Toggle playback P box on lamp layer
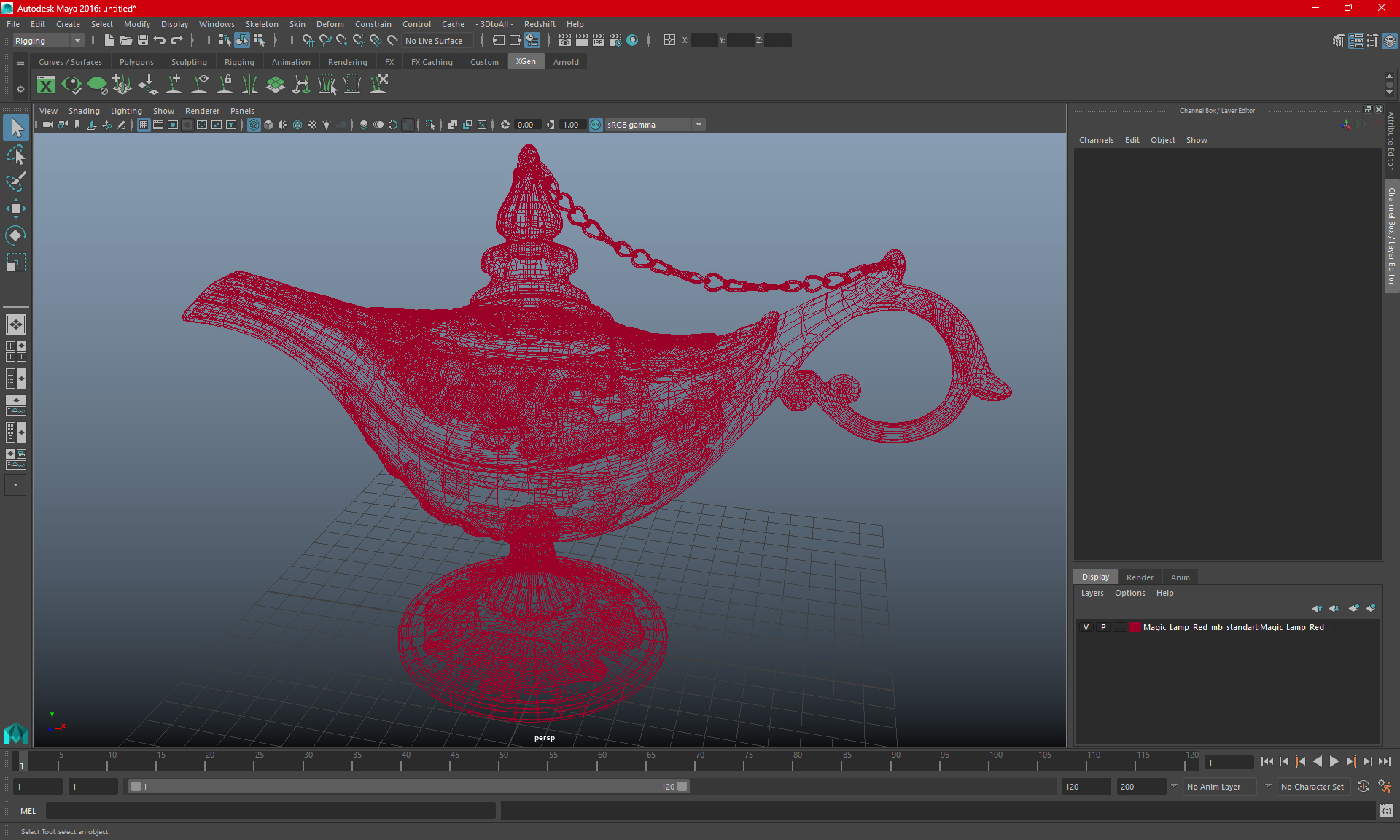Image resolution: width=1400 pixels, height=840 pixels. click(1103, 627)
